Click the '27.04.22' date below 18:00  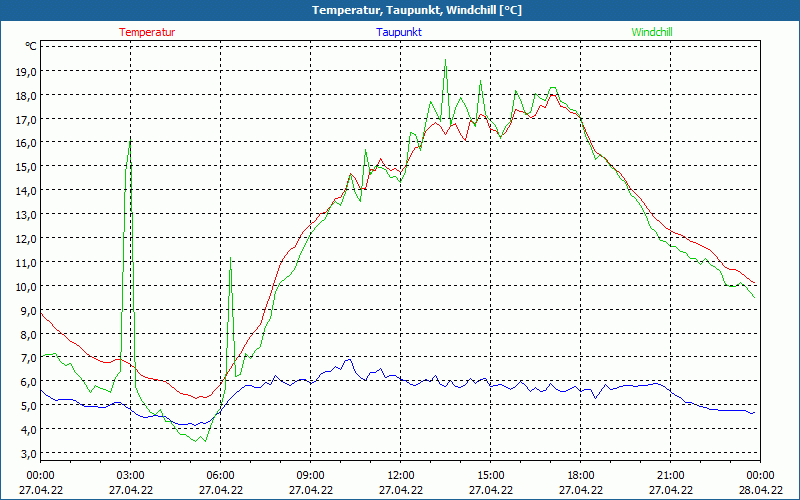click(581, 490)
